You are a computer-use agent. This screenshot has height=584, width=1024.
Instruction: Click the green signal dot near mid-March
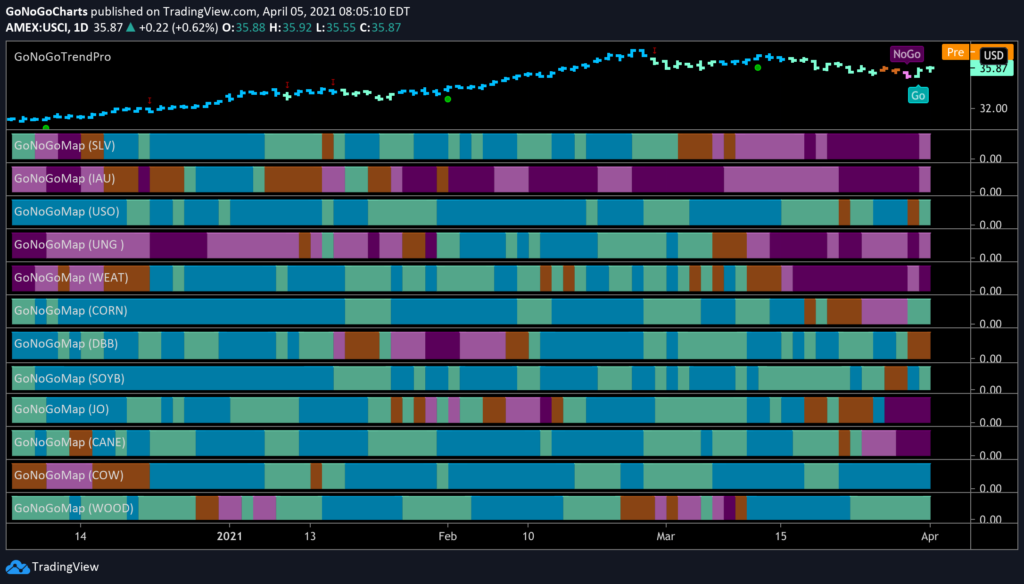[758, 68]
